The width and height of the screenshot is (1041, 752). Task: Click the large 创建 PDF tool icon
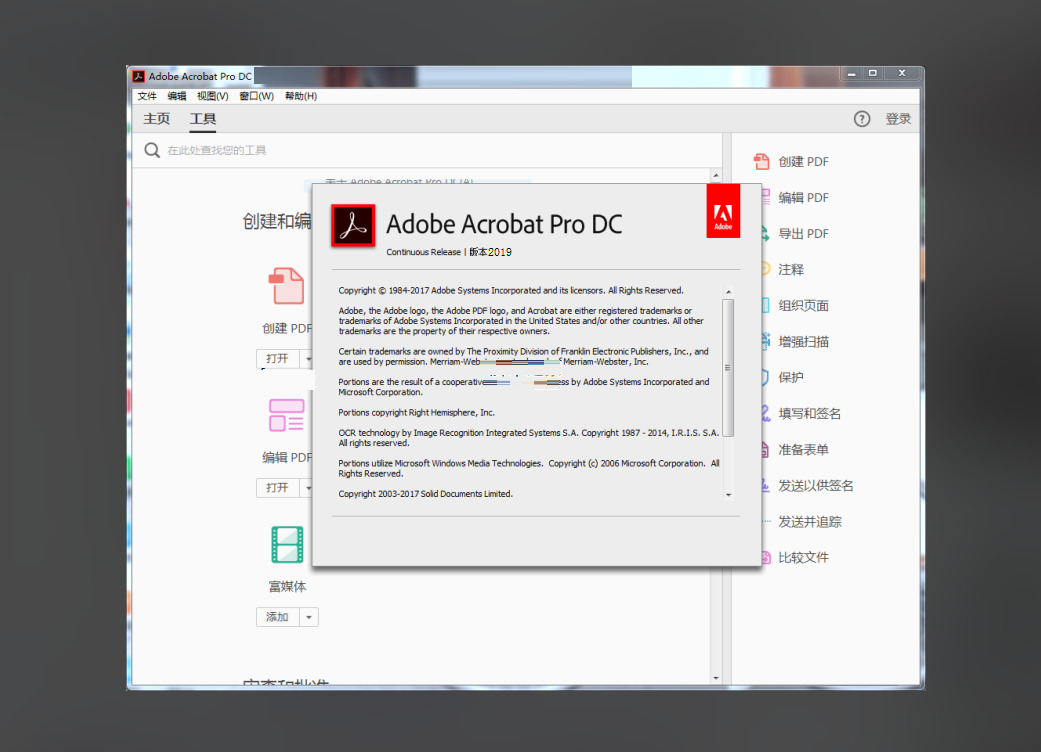click(x=287, y=285)
